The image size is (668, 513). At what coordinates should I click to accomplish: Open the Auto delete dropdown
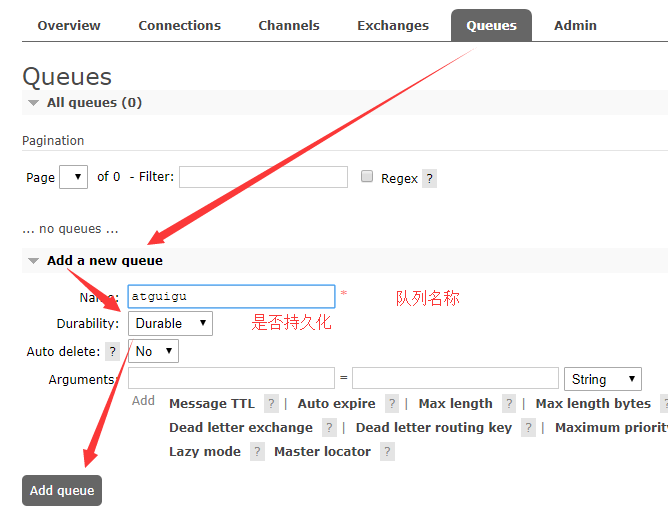tap(153, 351)
